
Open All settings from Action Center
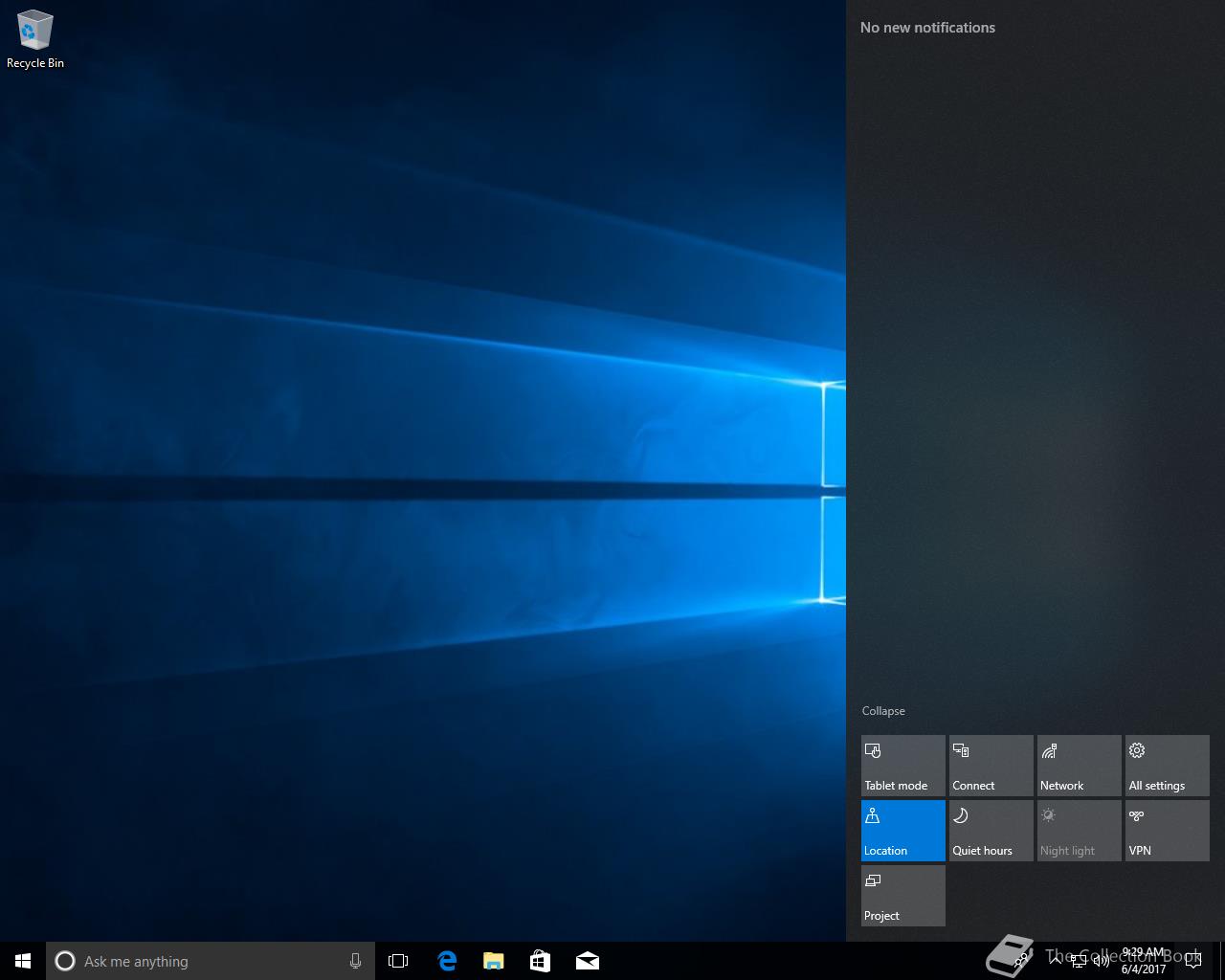tap(1167, 766)
